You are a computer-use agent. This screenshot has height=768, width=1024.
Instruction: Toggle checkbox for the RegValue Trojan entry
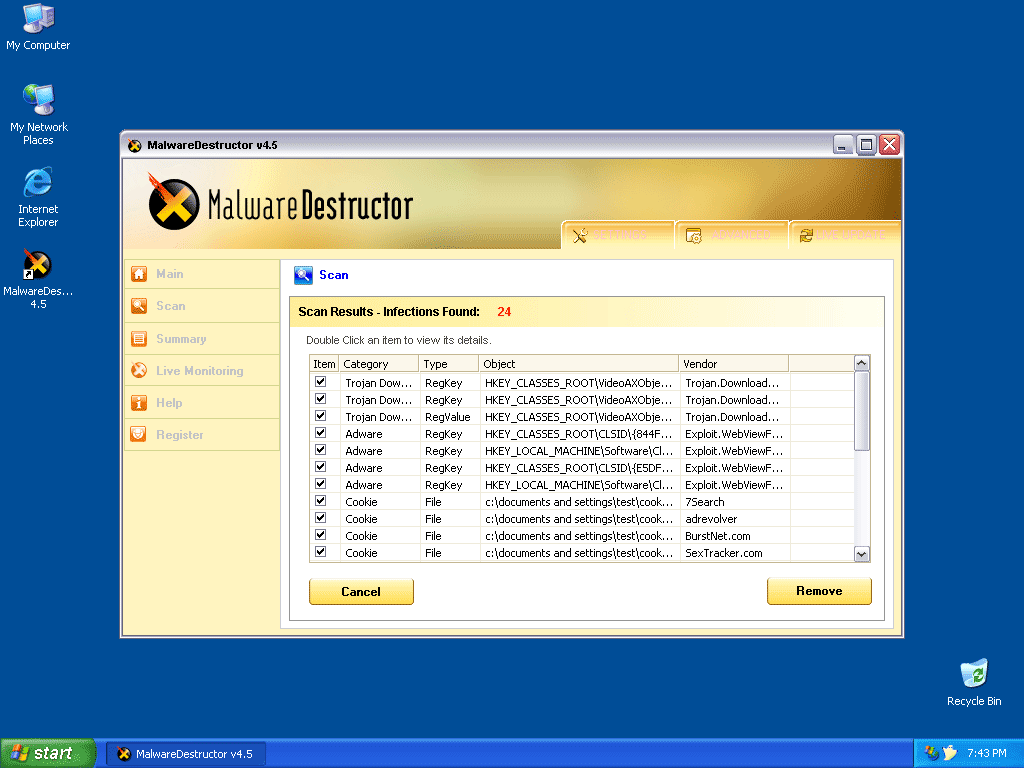click(x=321, y=416)
